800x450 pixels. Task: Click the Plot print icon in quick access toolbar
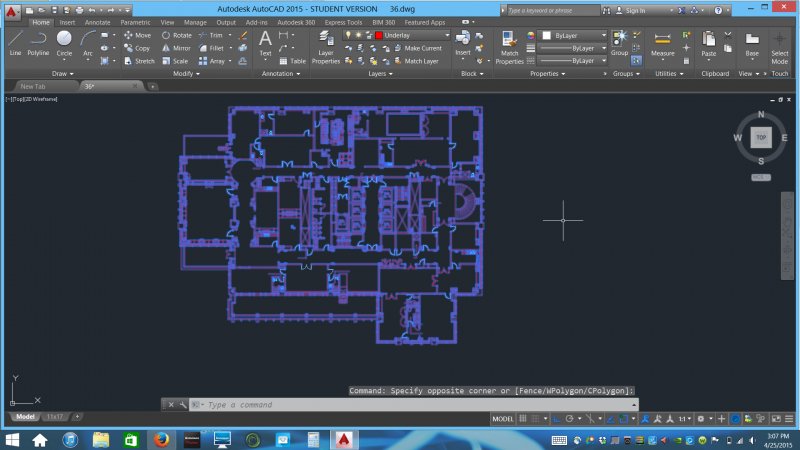pyautogui.click(x=79, y=10)
